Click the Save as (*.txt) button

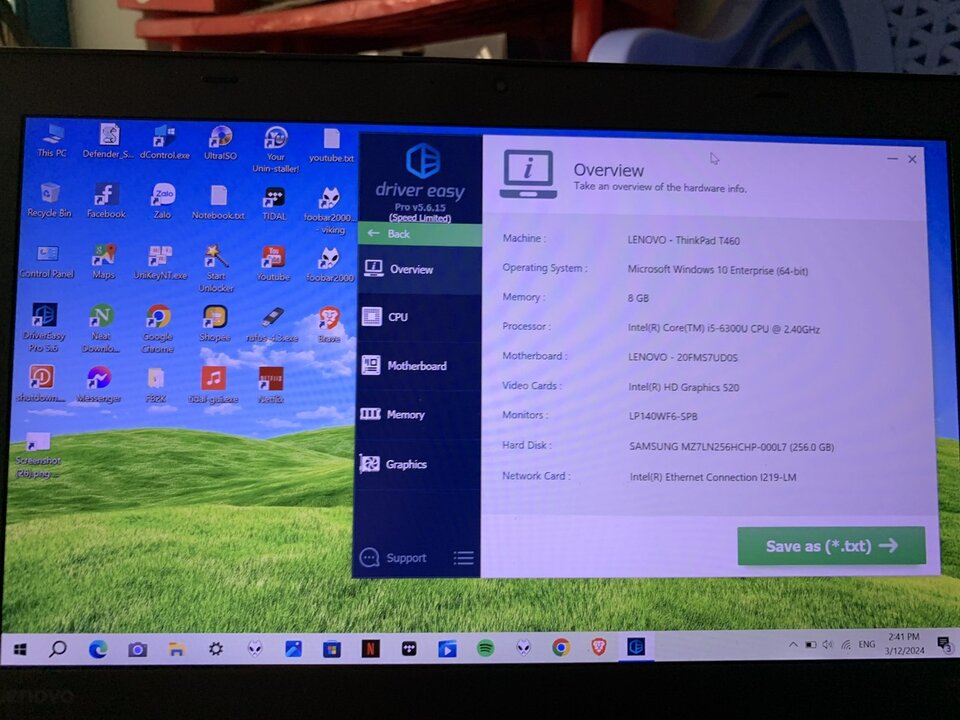tap(831, 546)
